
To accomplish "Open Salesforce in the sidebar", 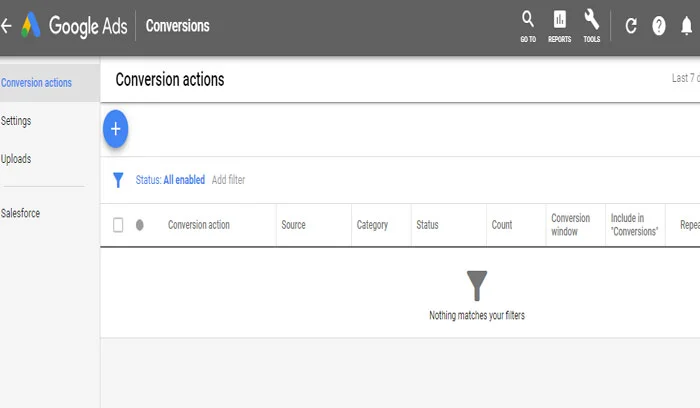I will tap(20, 213).
